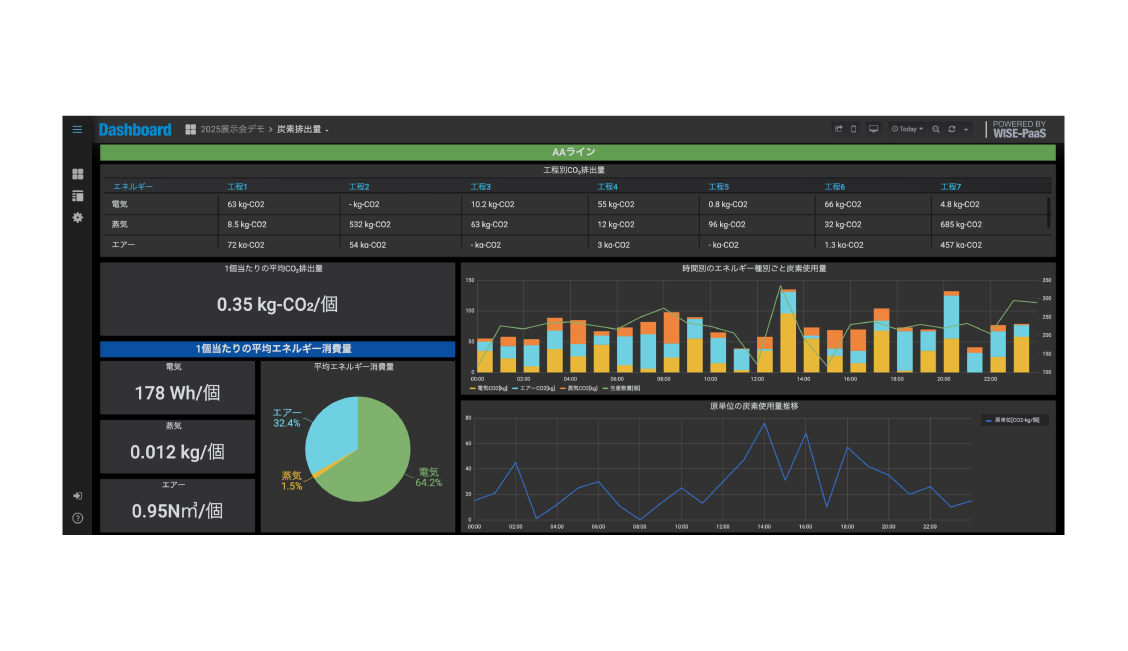
Task: Open the help question mark icon
Action: 78,518
